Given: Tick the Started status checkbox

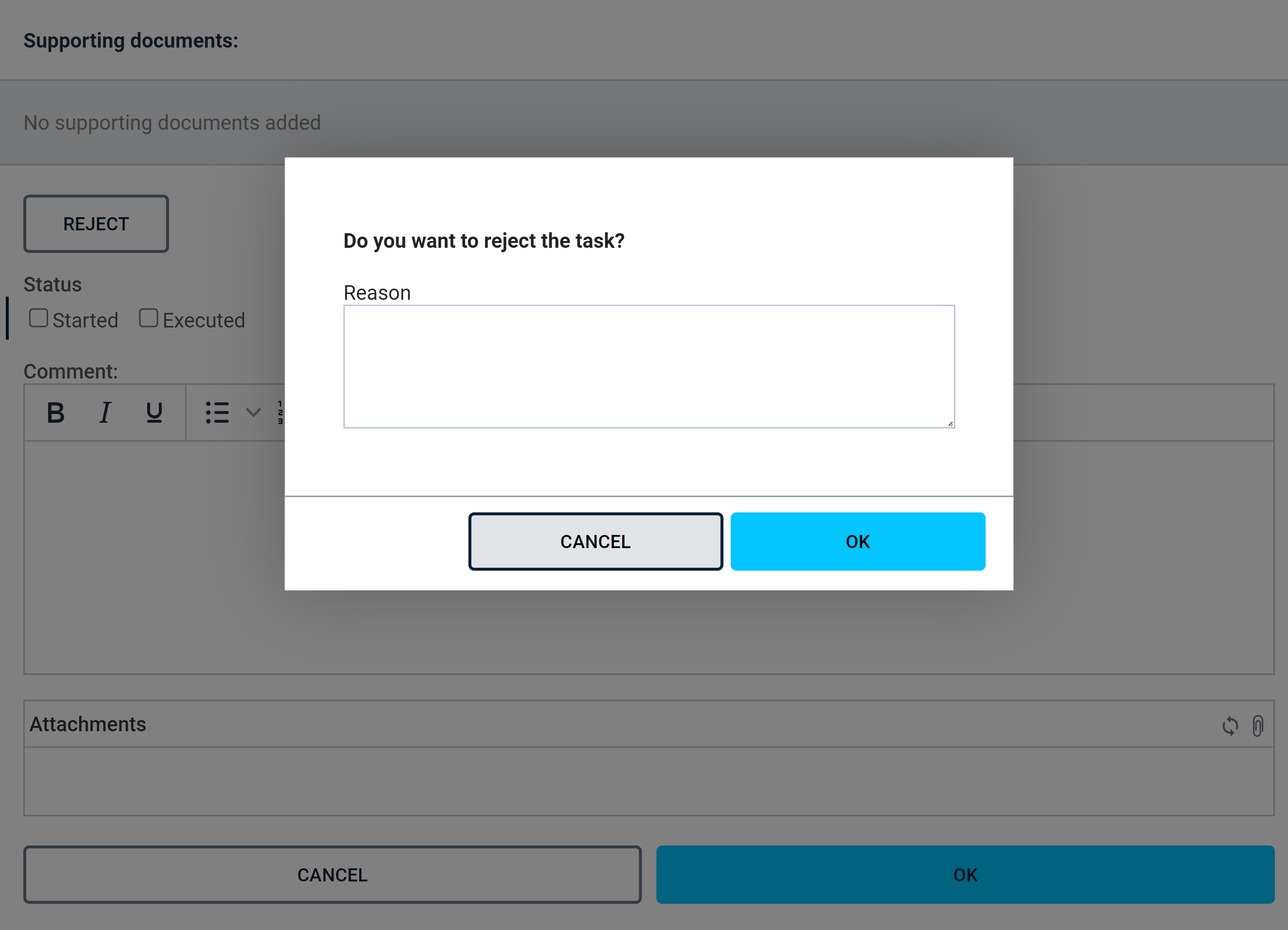Looking at the screenshot, I should (x=39, y=318).
